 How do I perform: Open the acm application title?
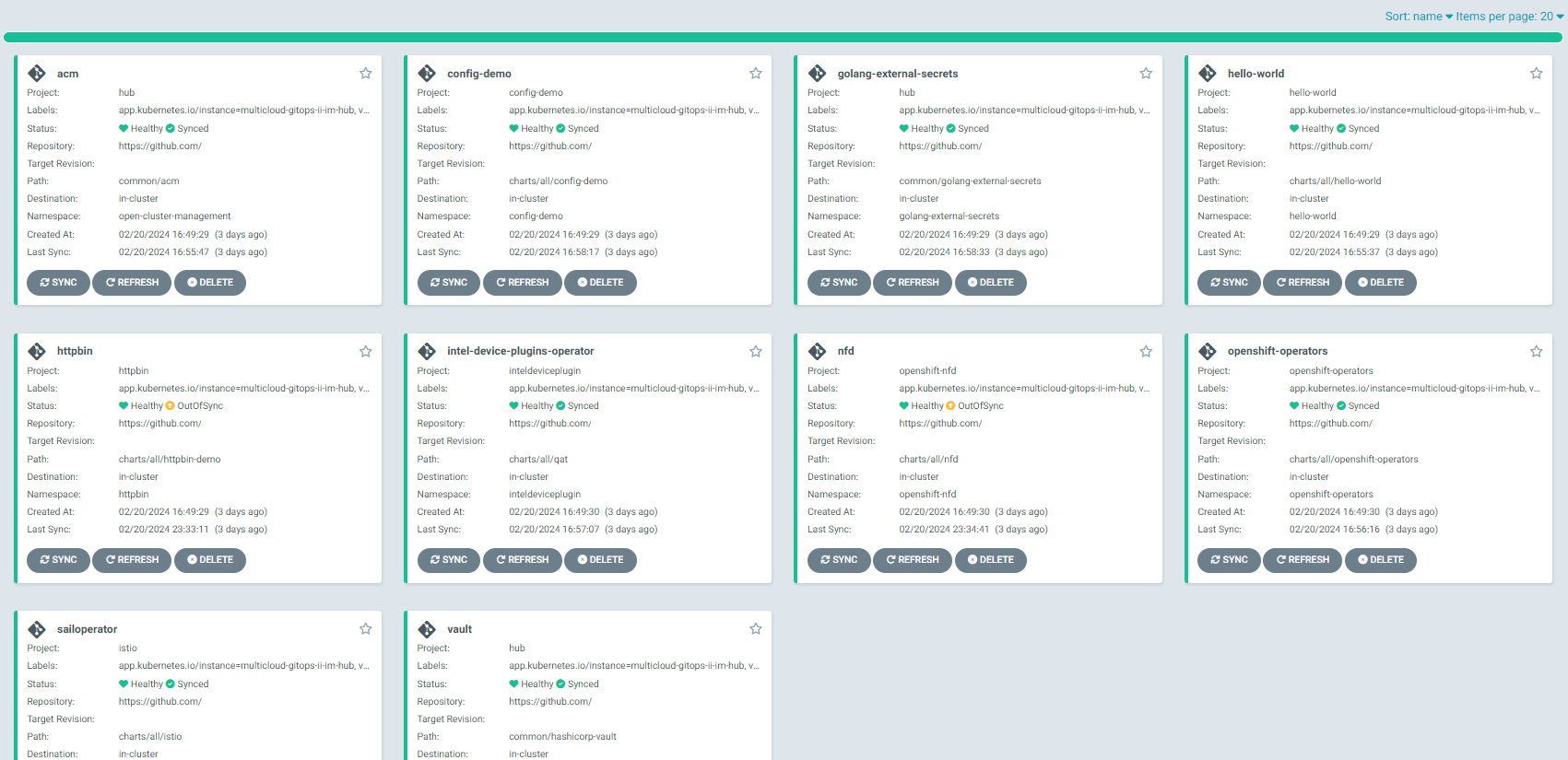[67, 74]
